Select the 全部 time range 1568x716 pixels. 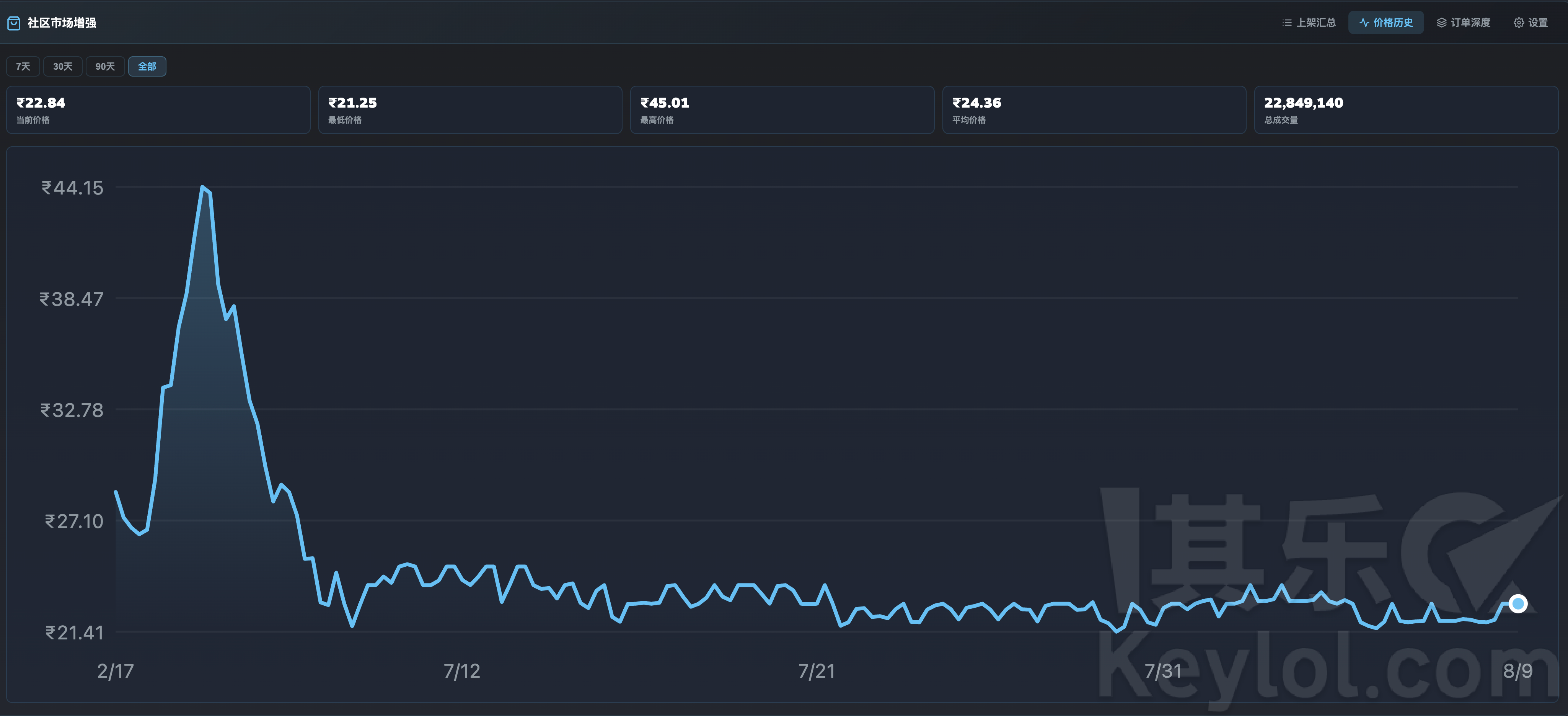coord(147,66)
